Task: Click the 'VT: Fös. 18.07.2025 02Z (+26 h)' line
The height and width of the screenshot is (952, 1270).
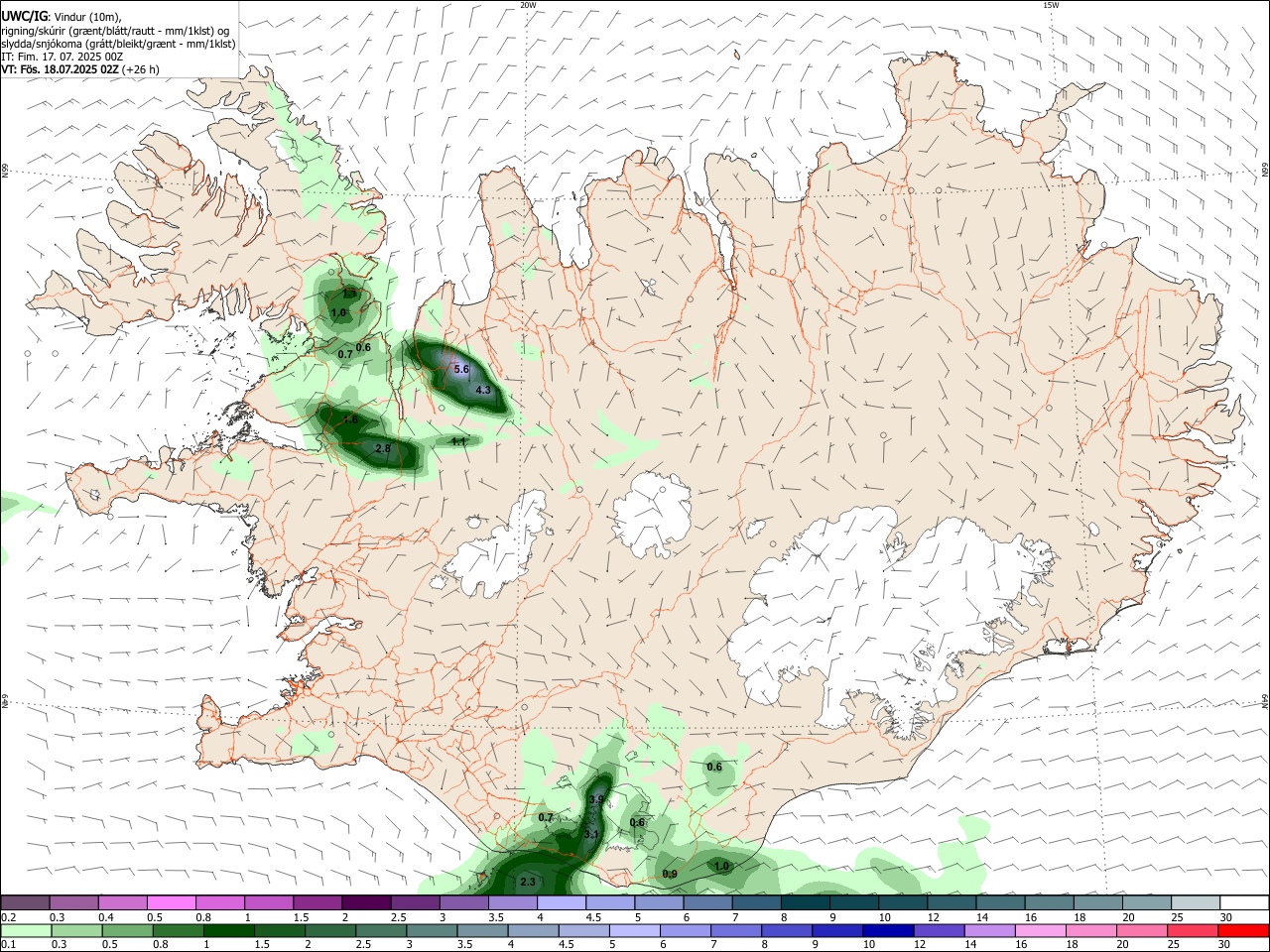Action: click(79, 69)
